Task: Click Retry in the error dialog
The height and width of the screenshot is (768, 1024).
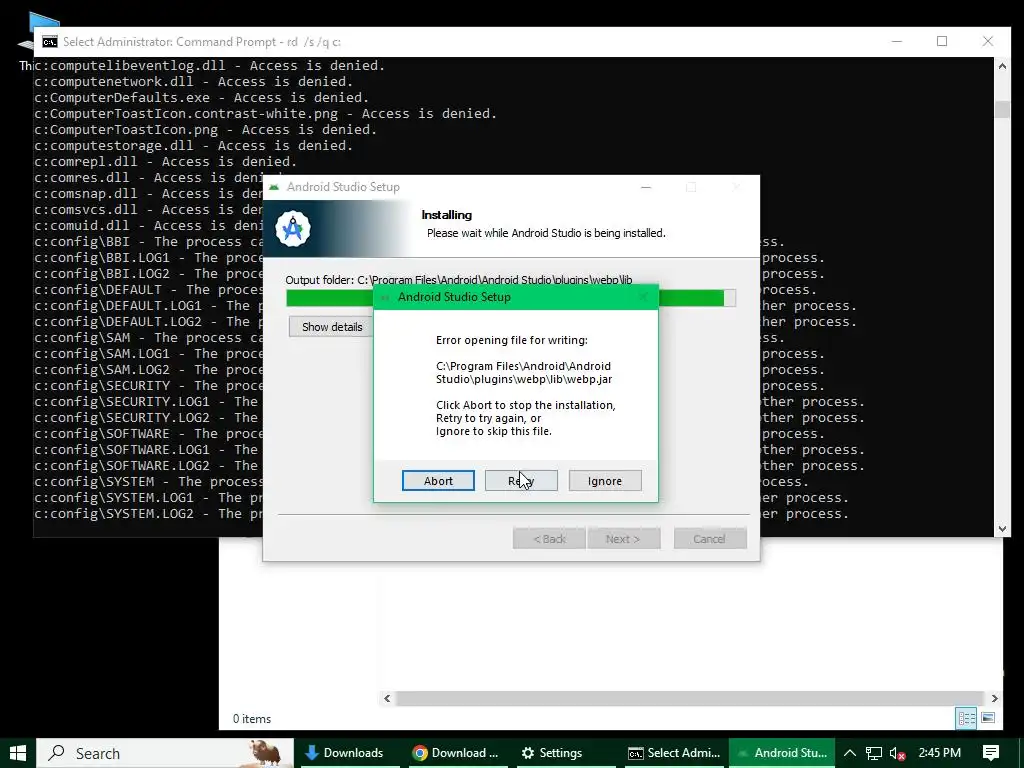Action: pos(520,481)
